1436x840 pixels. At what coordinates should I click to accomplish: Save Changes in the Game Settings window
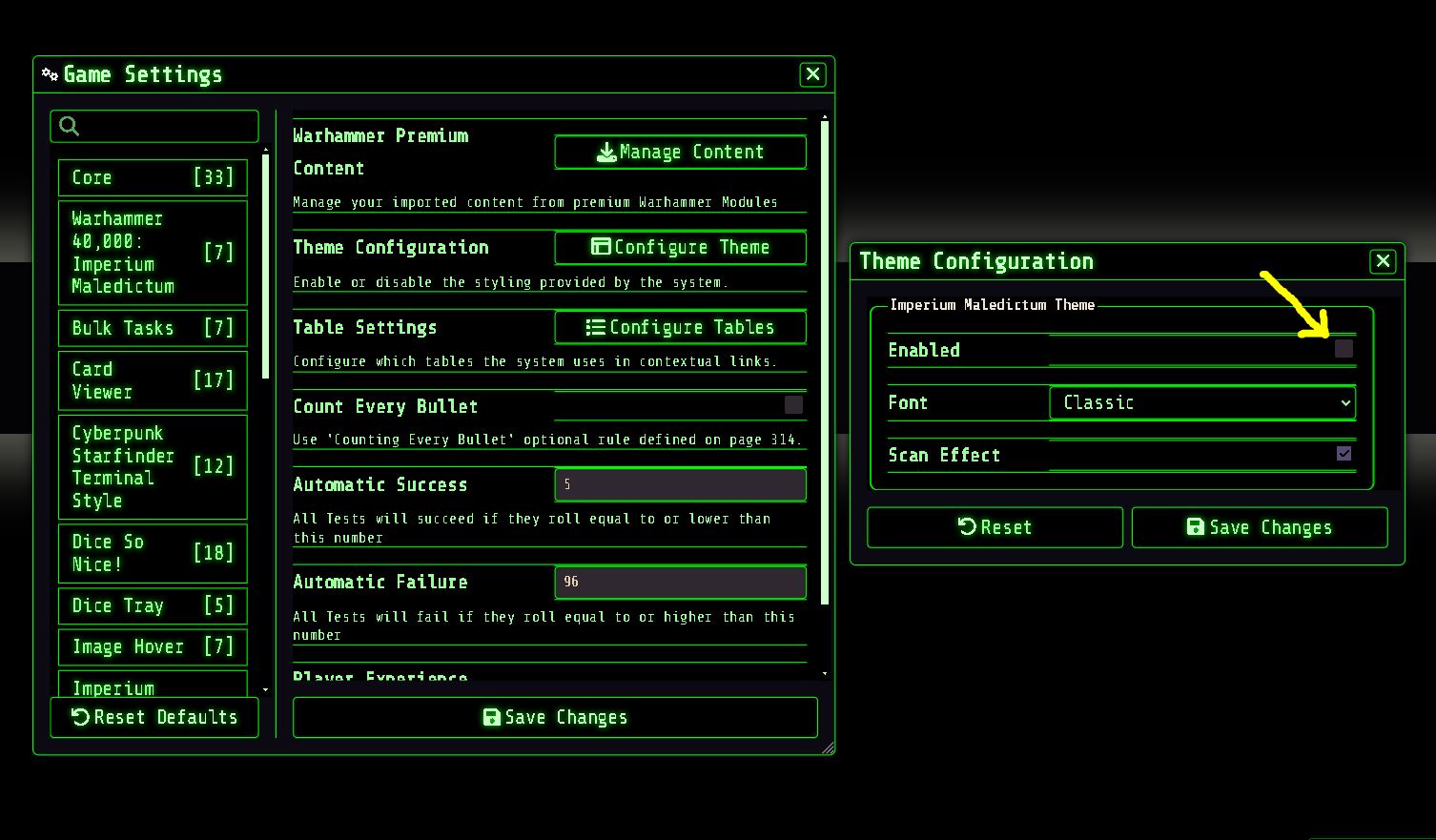[x=555, y=717]
